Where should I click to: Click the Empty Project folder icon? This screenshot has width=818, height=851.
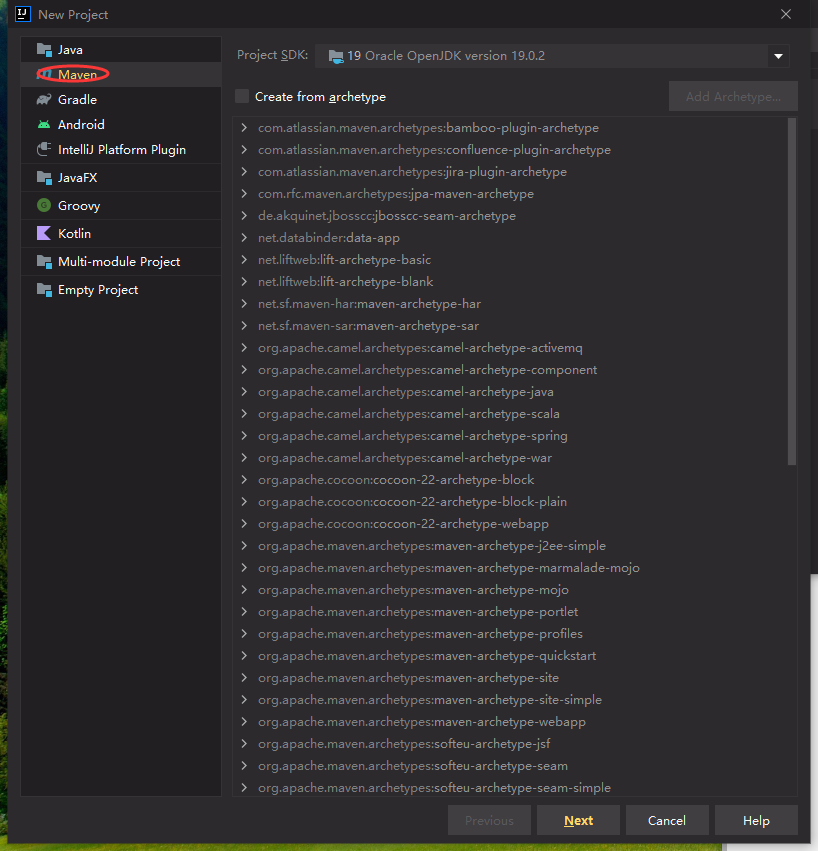point(44,290)
